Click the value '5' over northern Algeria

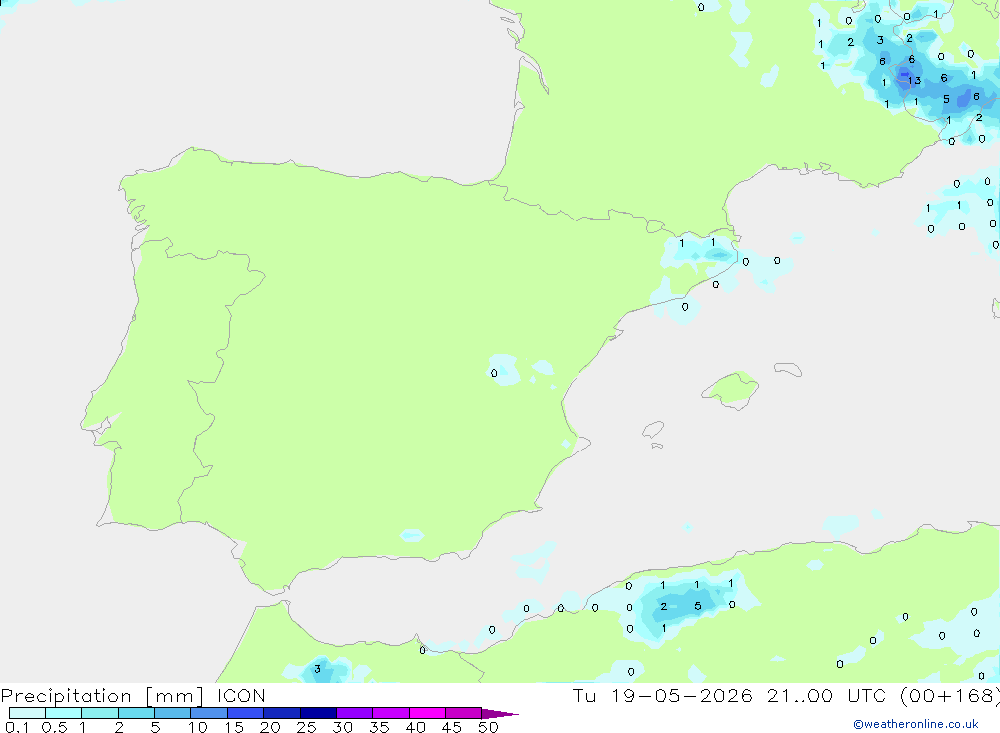point(698,606)
